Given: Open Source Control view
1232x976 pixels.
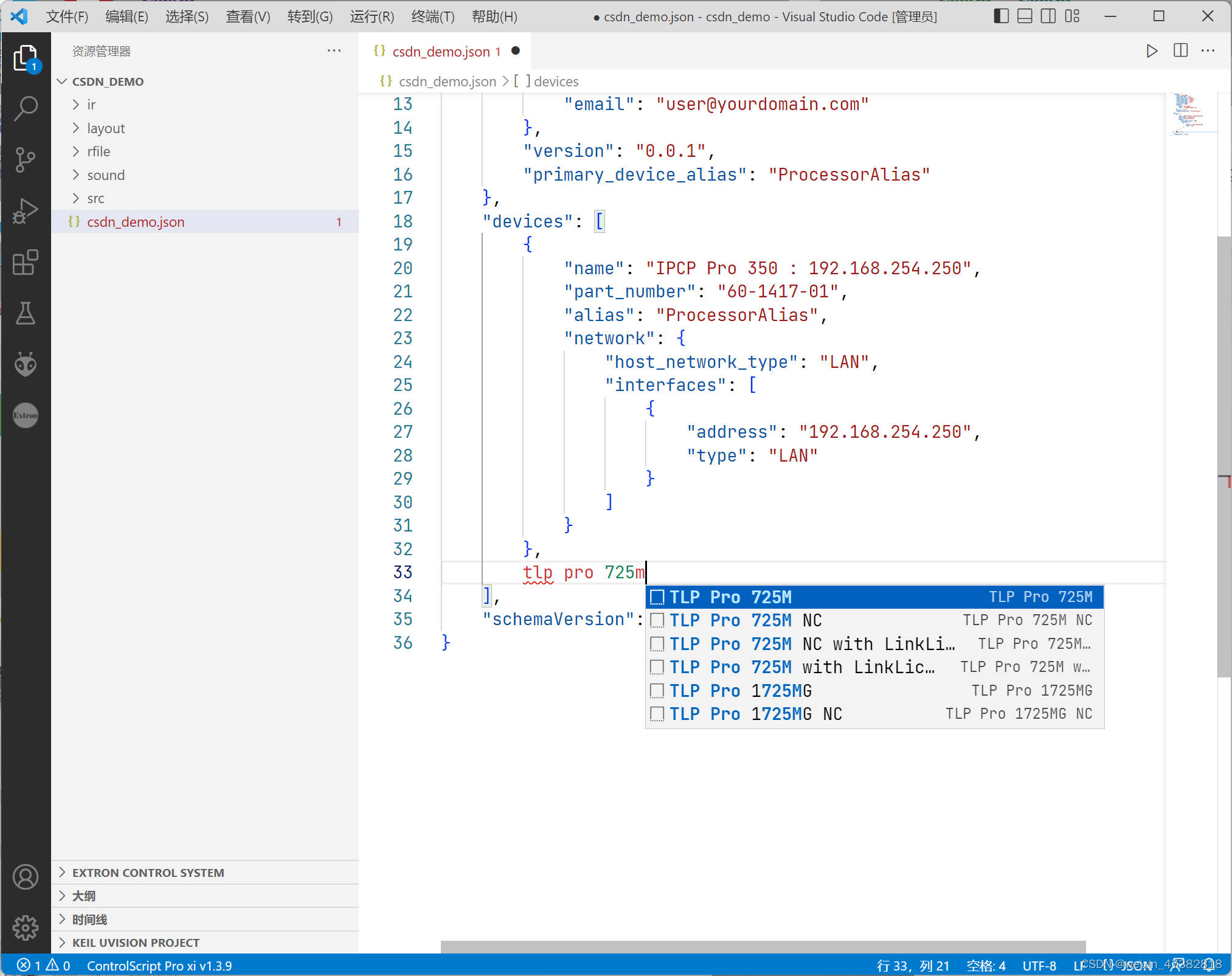Looking at the screenshot, I should tap(26, 160).
